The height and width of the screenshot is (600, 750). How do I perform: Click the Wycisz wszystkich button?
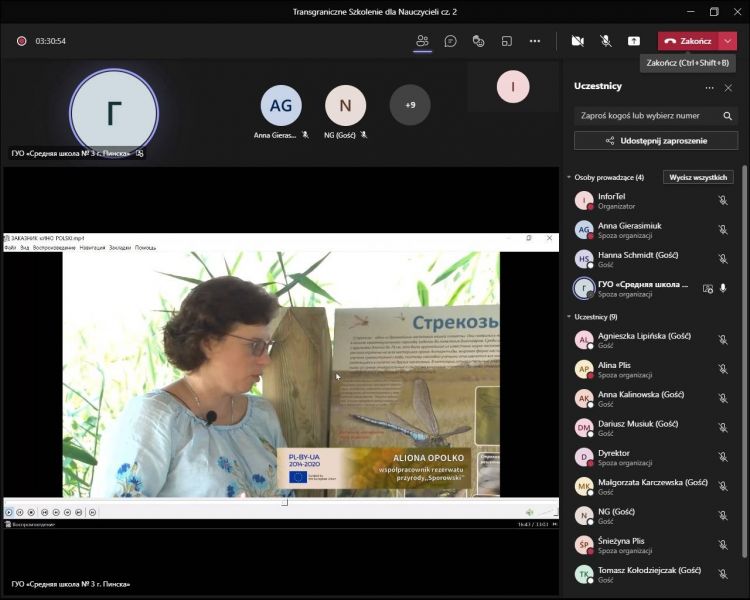point(700,177)
